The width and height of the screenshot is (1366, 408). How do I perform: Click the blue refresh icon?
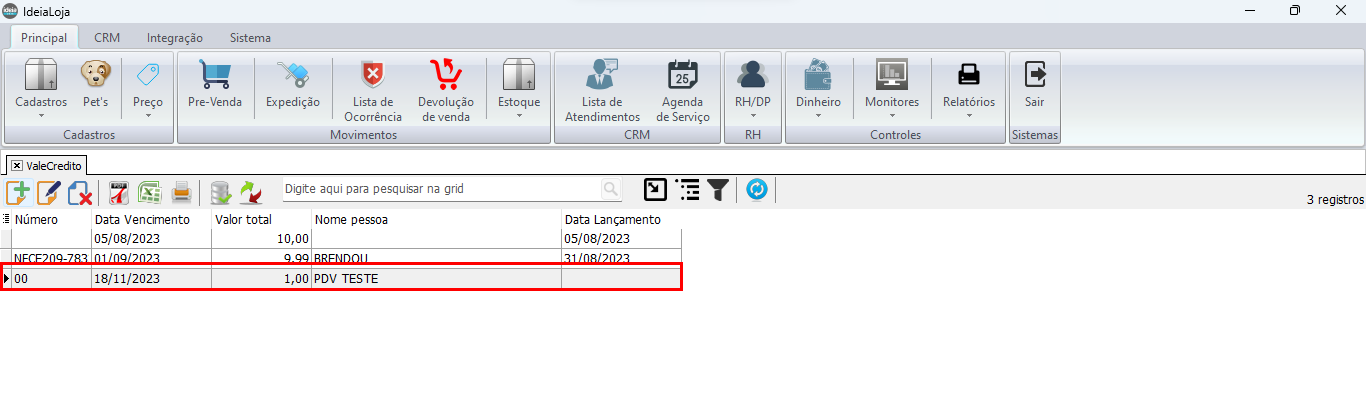click(757, 189)
